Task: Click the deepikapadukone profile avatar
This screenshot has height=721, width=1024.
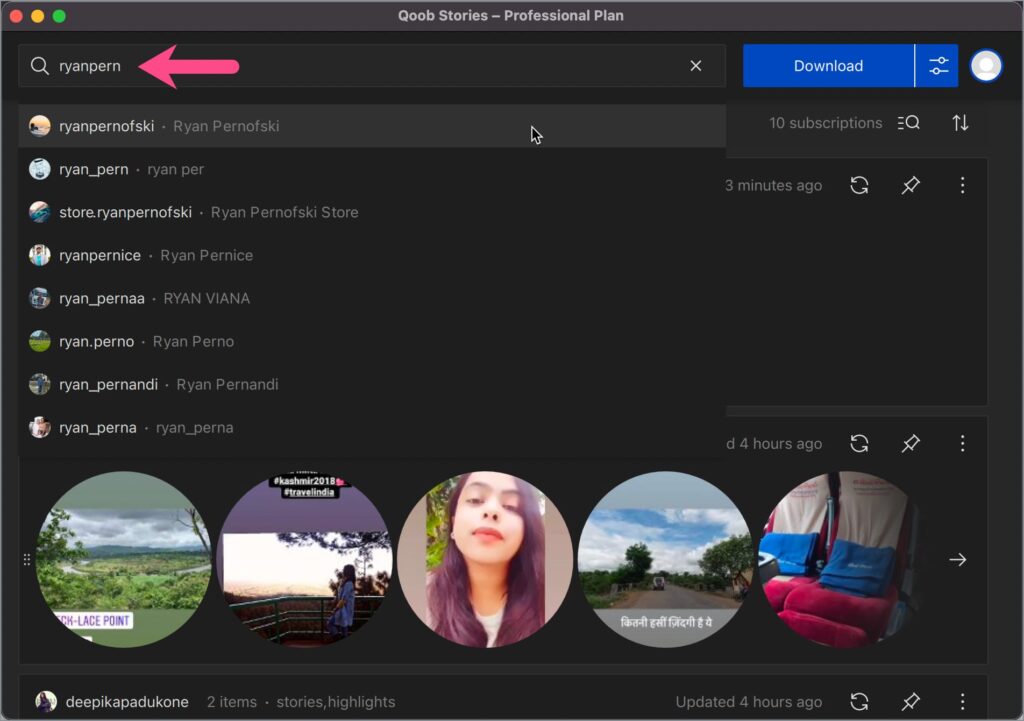Action: (46, 702)
